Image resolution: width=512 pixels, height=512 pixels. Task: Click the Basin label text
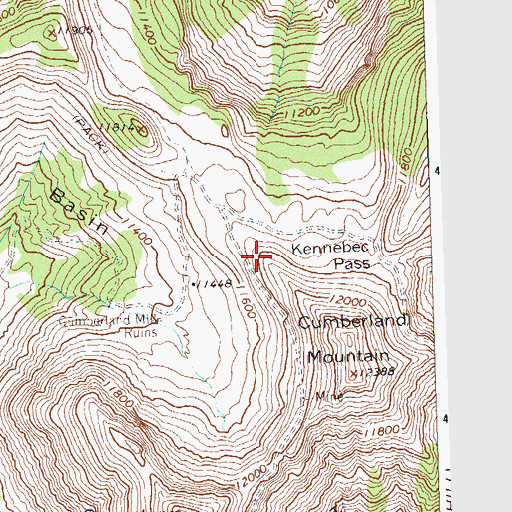coord(79,211)
